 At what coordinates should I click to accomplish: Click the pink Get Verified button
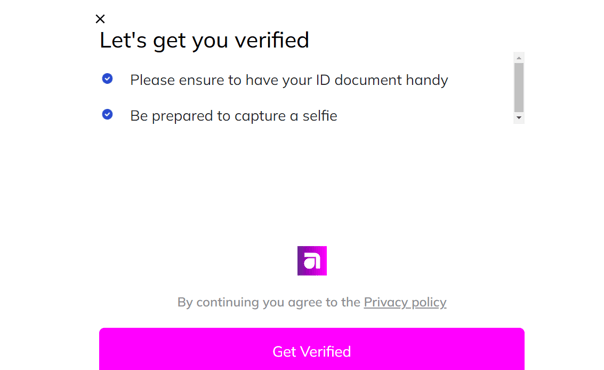point(312,349)
